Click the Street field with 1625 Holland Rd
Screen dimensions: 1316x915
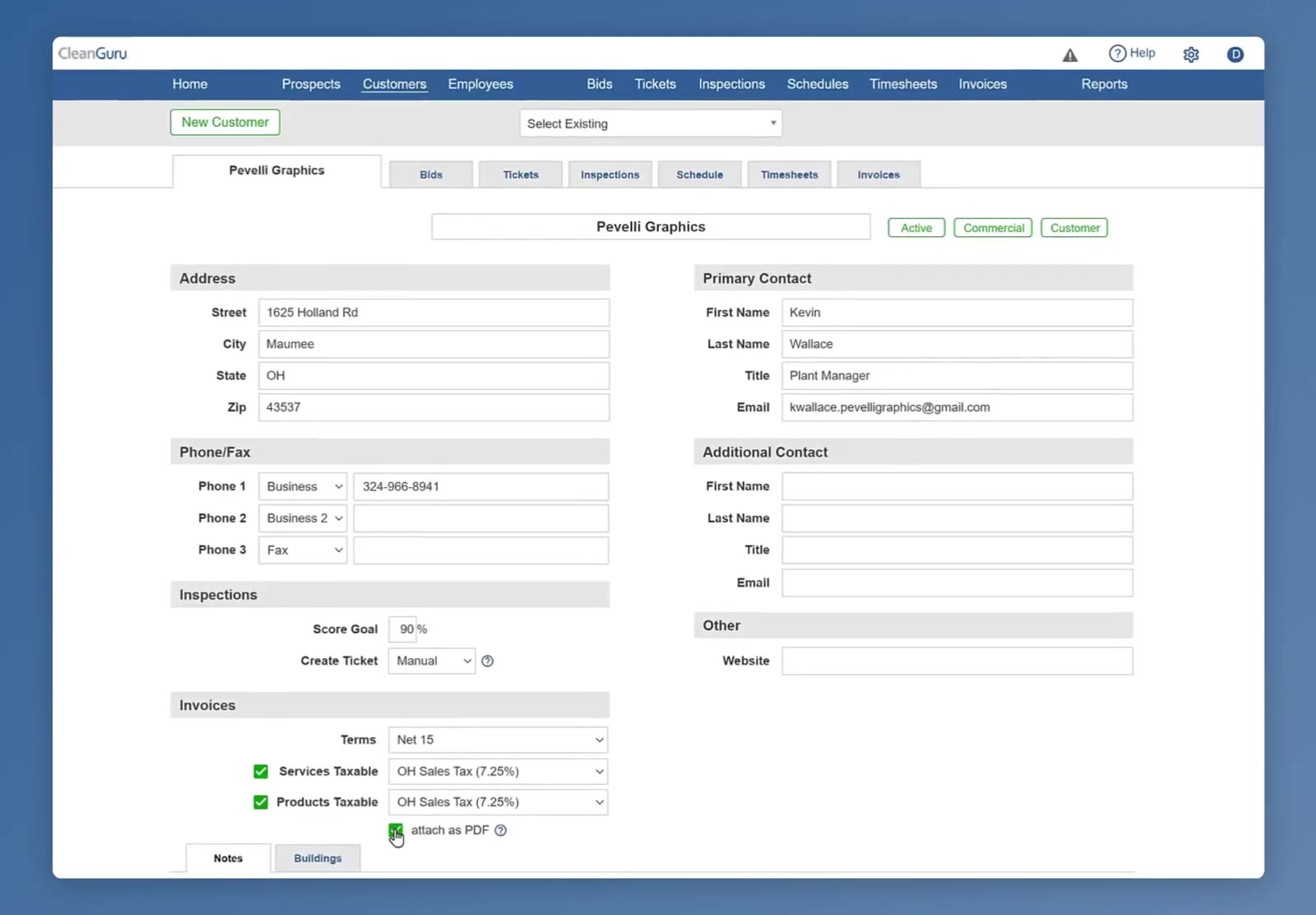tap(433, 313)
